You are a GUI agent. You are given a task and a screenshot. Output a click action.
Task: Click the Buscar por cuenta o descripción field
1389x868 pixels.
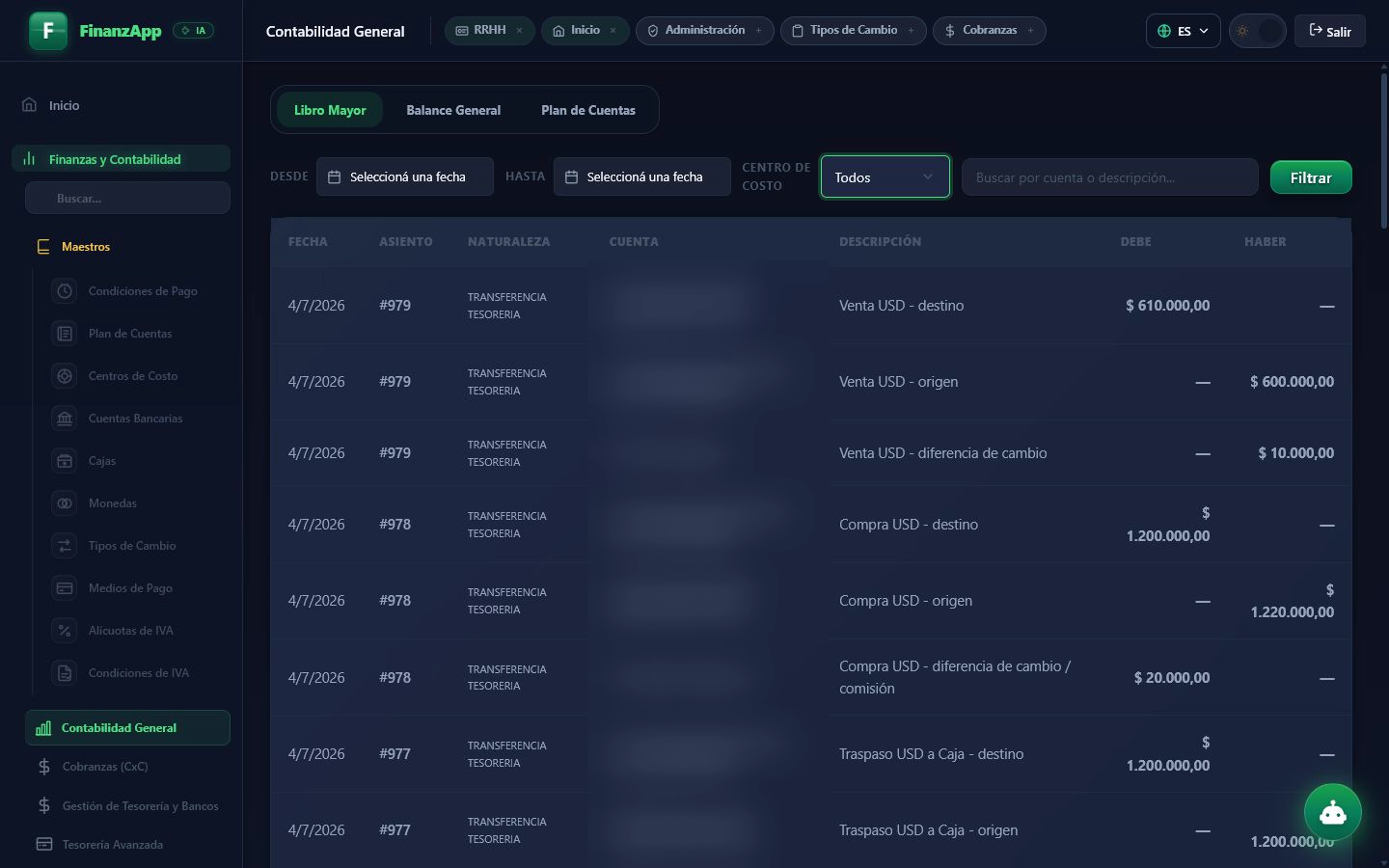[1110, 177]
